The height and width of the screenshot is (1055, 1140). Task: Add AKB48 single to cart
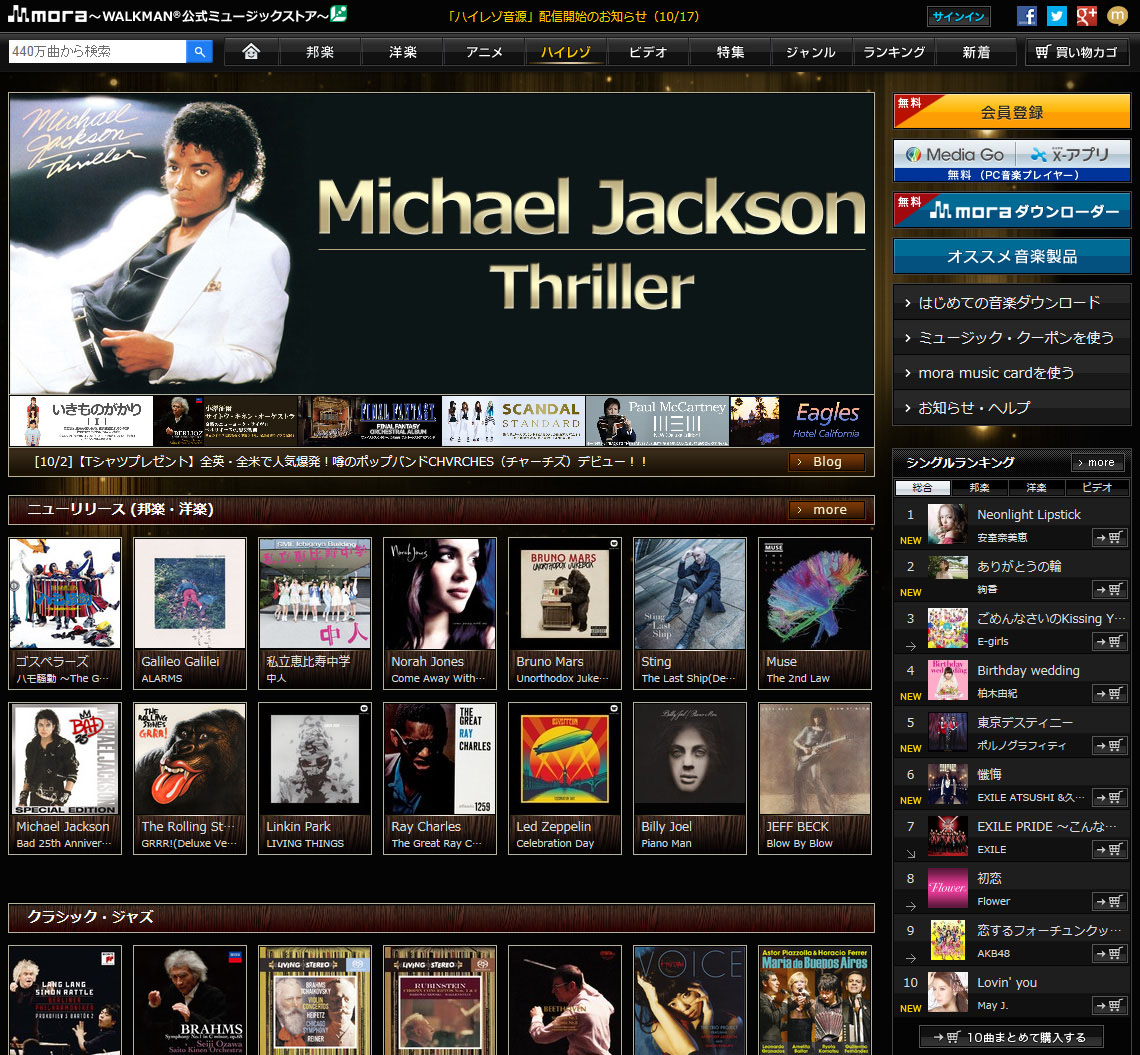pos(1109,953)
